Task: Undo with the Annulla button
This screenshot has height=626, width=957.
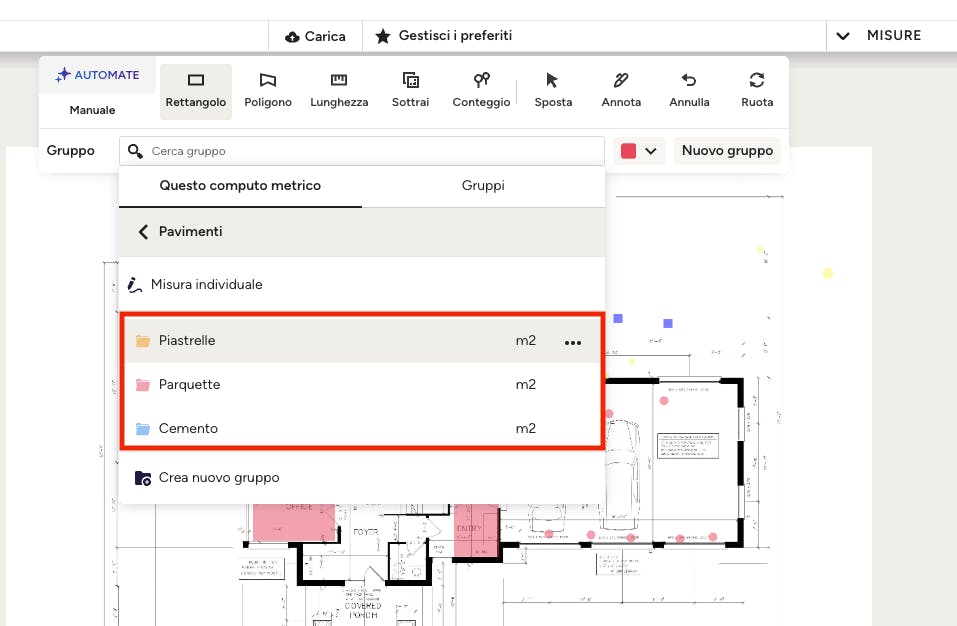Action: coord(689,90)
